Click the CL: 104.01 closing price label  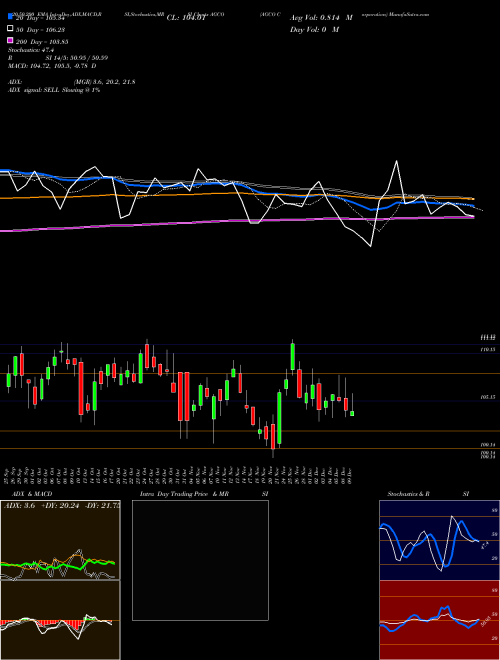[186, 18]
